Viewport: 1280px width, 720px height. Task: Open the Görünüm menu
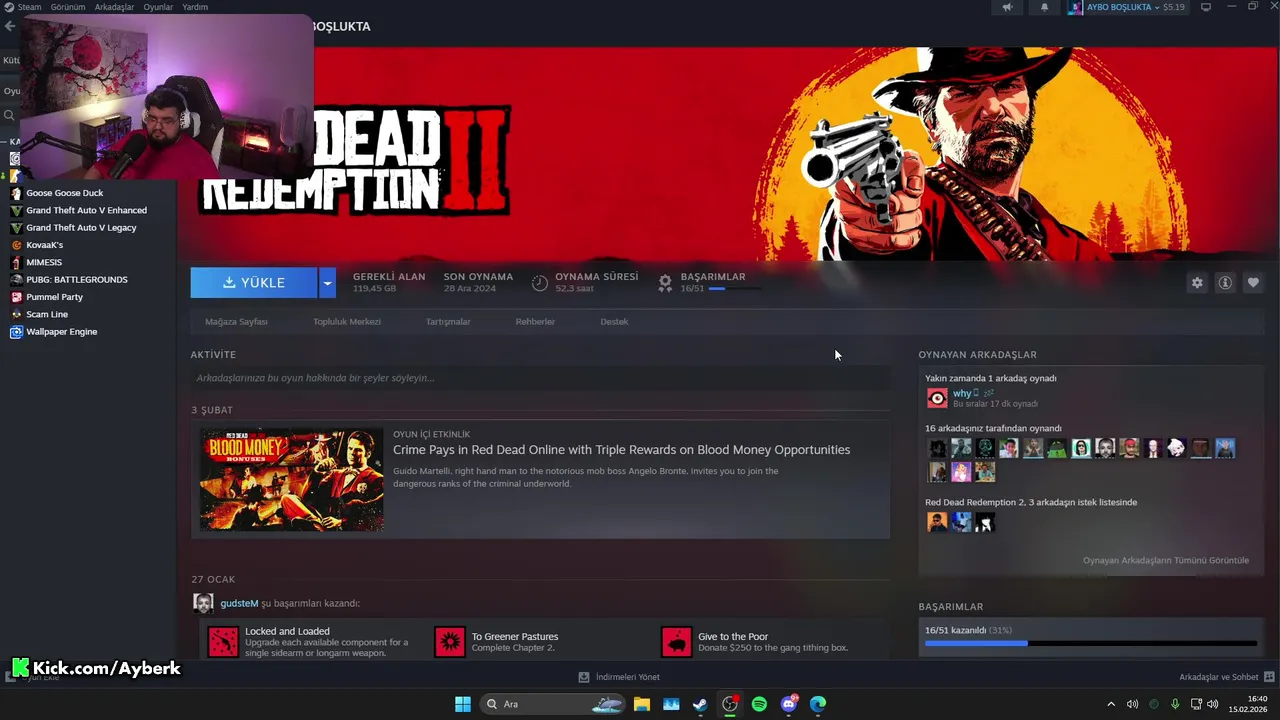pyautogui.click(x=68, y=7)
